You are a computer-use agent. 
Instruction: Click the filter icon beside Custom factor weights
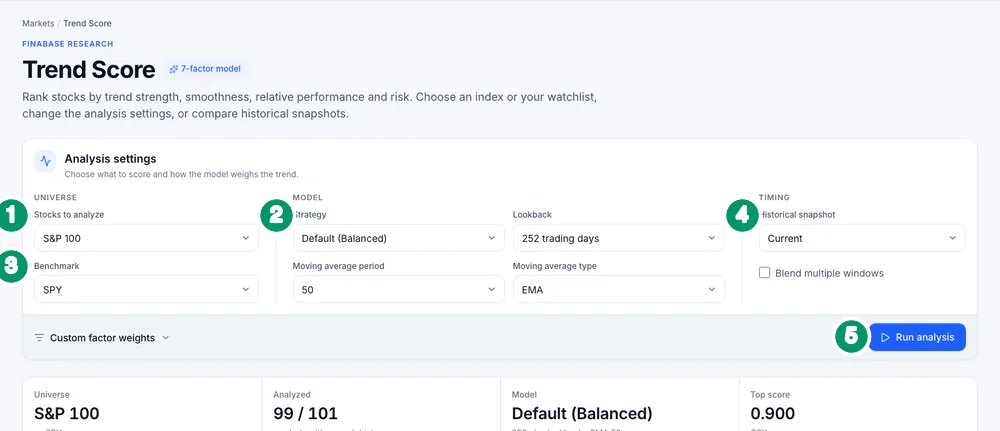pos(40,337)
